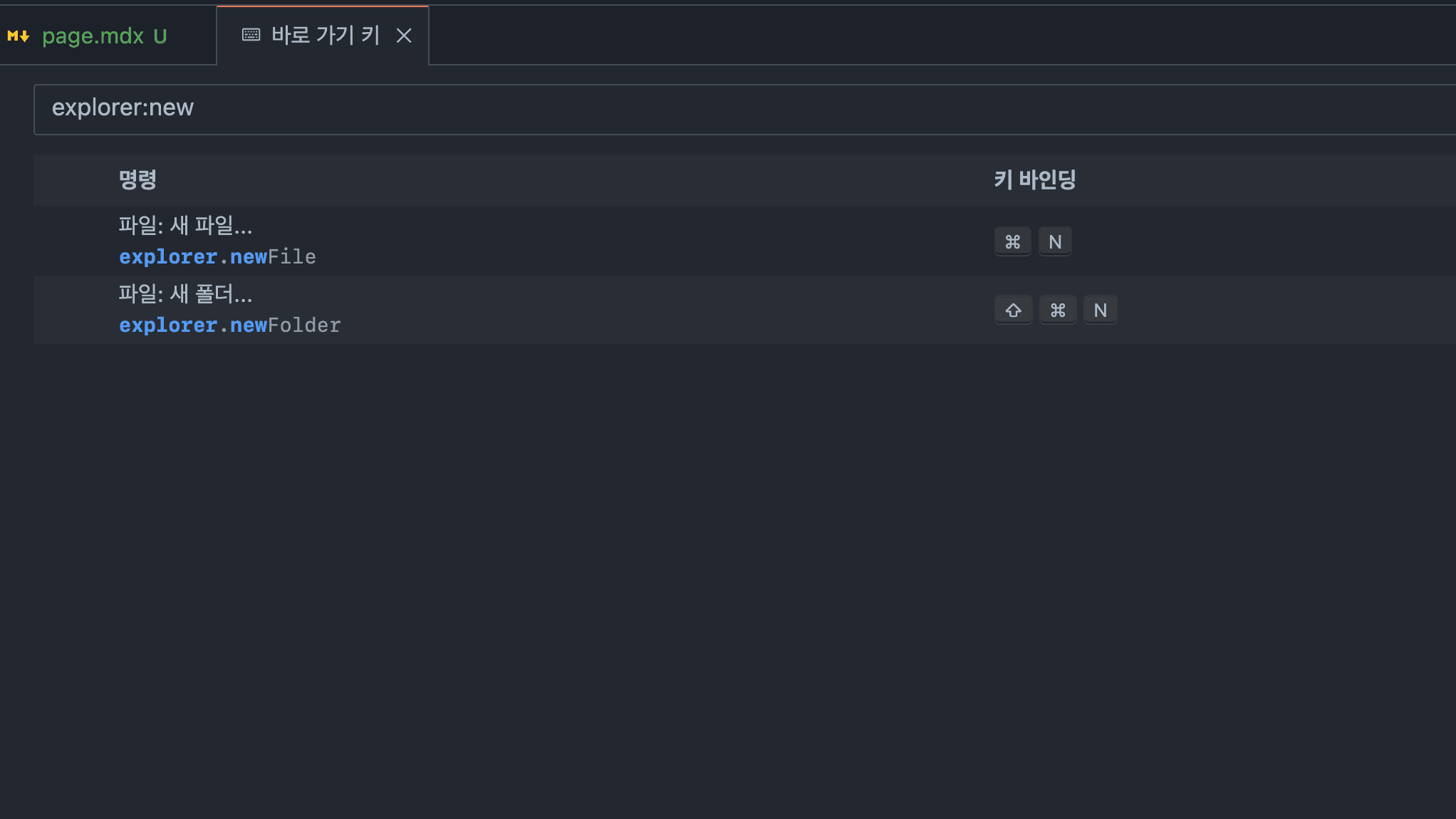Image resolution: width=1456 pixels, height=819 pixels.
Task: Click the N badge in the newFolder binding
Action: pyautogui.click(x=1101, y=309)
